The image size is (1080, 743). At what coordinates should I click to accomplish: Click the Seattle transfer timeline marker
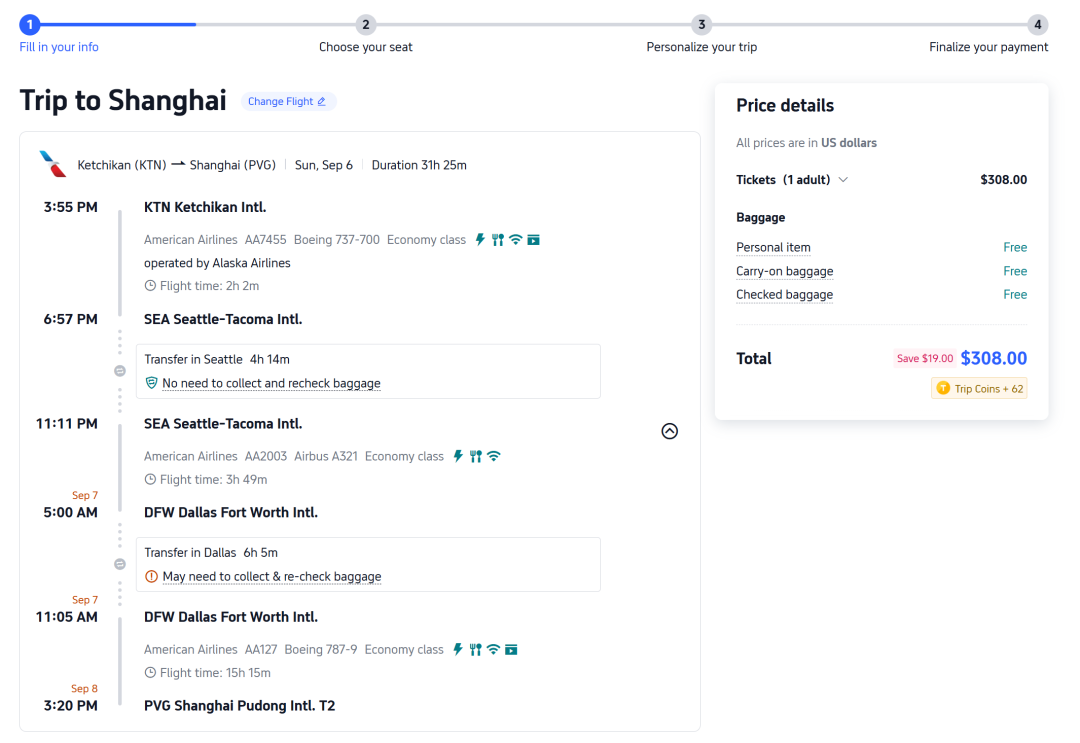click(120, 371)
